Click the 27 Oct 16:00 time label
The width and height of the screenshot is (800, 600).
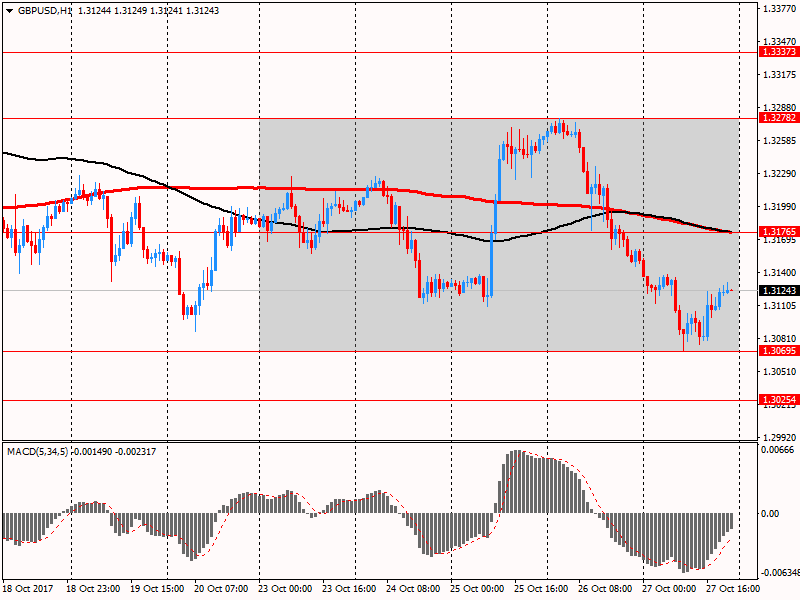733,589
